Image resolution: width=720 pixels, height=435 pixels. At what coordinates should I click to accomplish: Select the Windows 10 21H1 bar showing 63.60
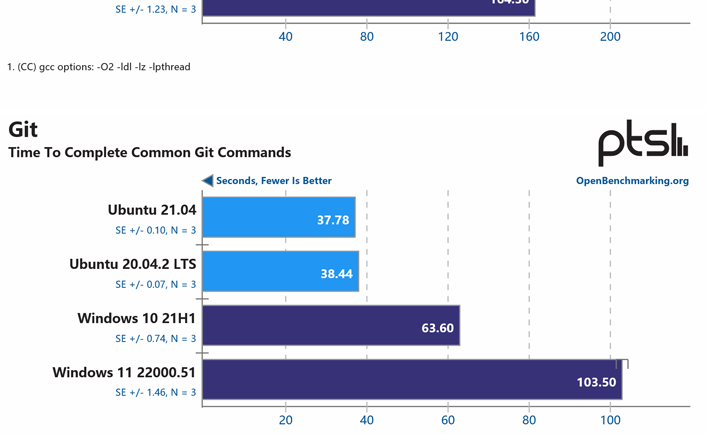[331, 325]
